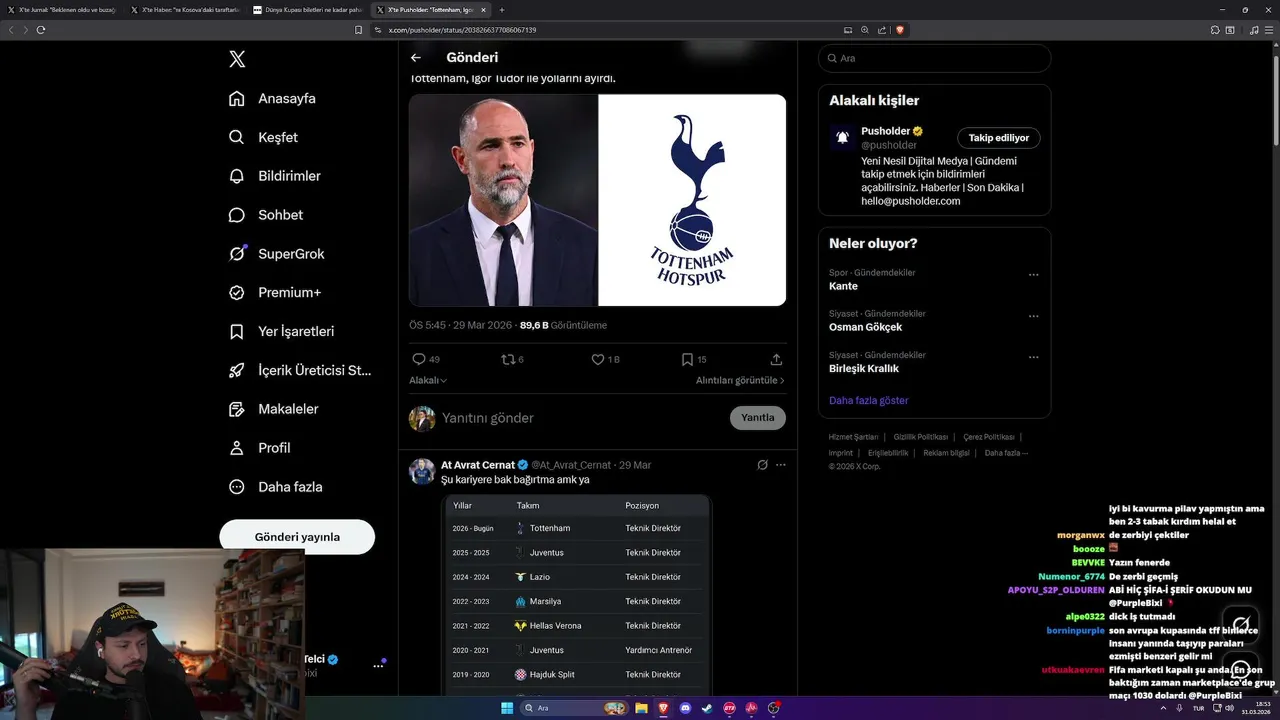Open Daha fazla menu in sidebar

tap(275, 487)
